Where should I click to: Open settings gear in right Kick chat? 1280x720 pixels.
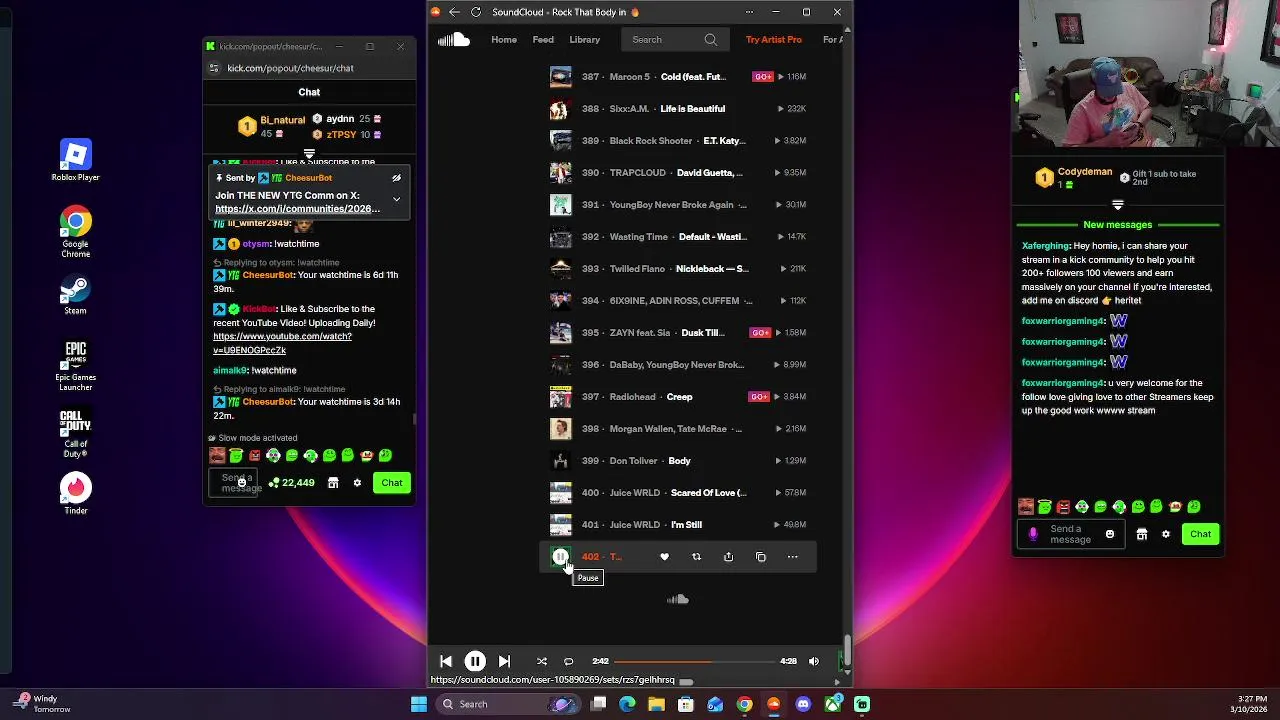point(1165,534)
